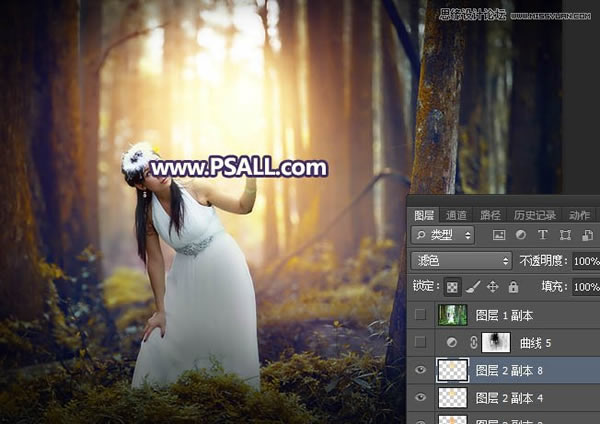Select the layer named 图层 1 副本
The height and width of the screenshot is (424, 600).
point(504,315)
